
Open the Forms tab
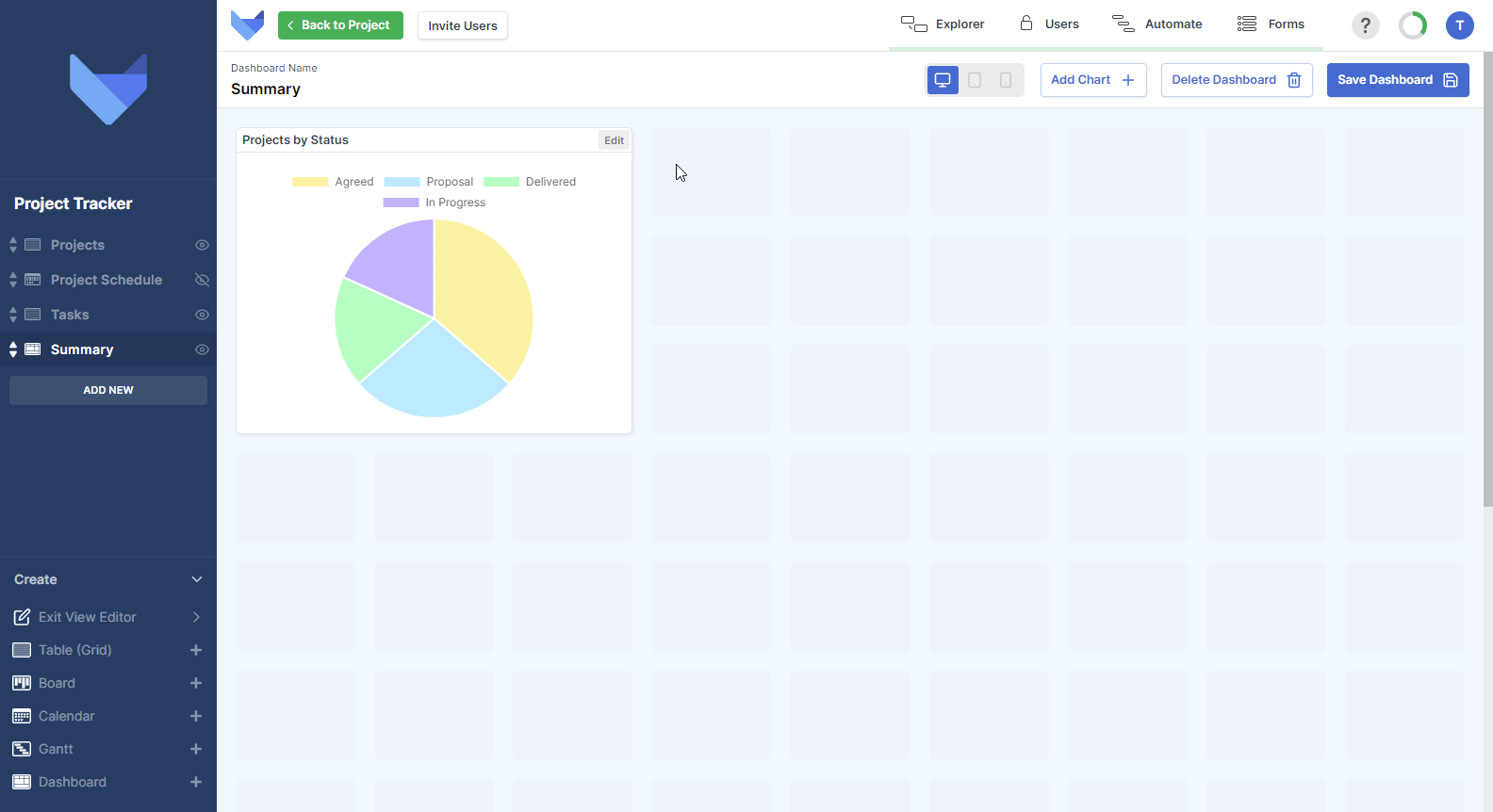click(x=1271, y=24)
